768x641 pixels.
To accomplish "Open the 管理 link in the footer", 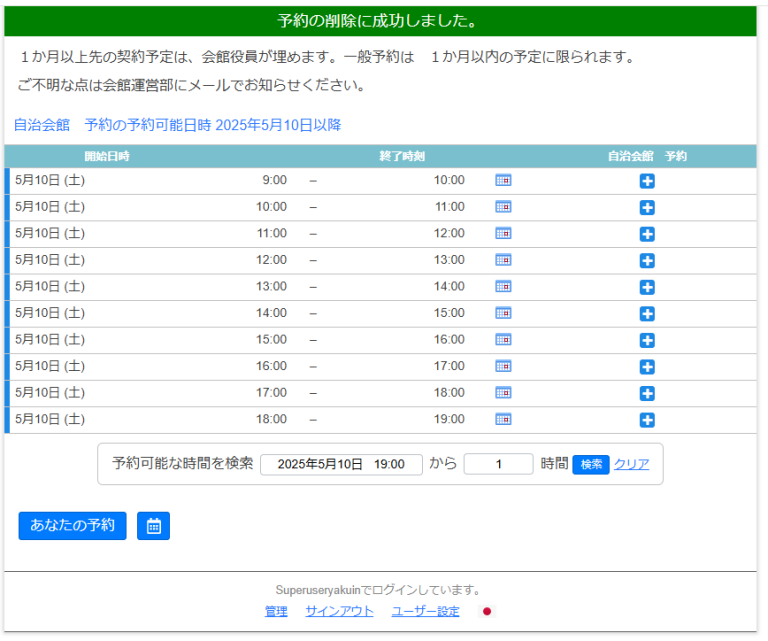I will click(276, 611).
